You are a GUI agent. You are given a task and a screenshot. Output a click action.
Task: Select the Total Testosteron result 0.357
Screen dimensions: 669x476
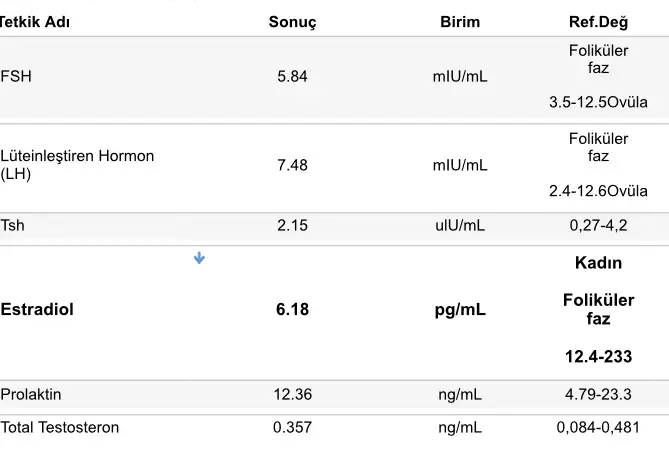pyautogui.click(x=292, y=427)
